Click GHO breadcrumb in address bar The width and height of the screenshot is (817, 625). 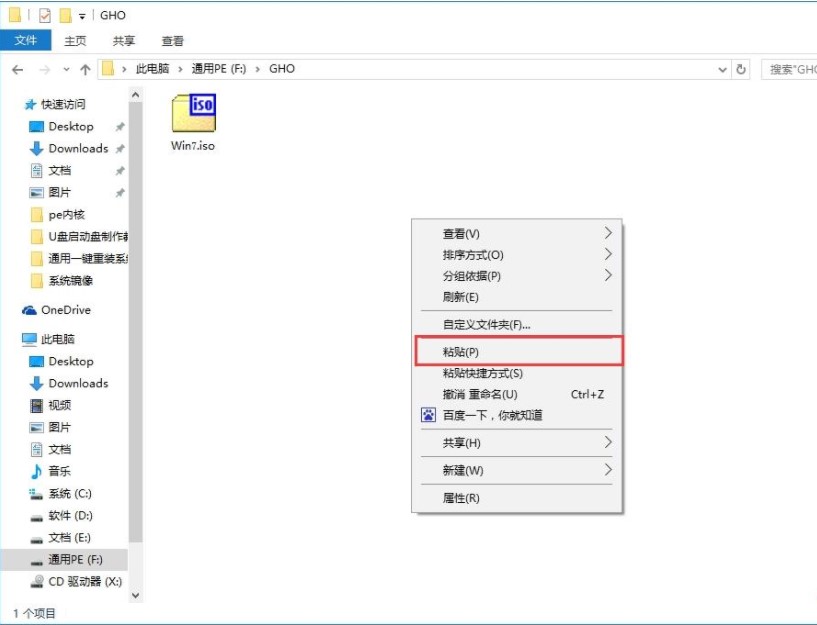coord(282,69)
